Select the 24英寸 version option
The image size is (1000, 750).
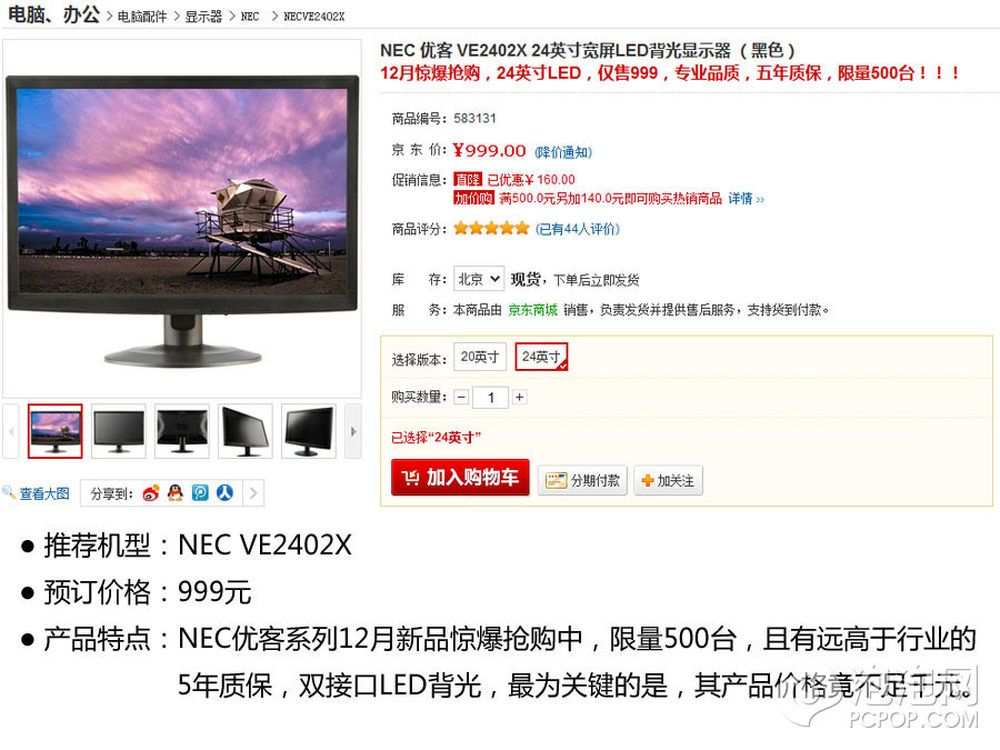coord(541,357)
